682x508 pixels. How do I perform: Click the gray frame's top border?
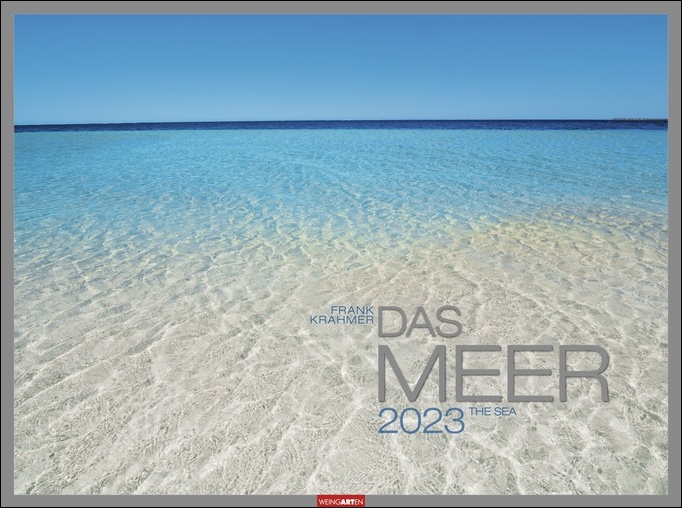tap(340, 7)
